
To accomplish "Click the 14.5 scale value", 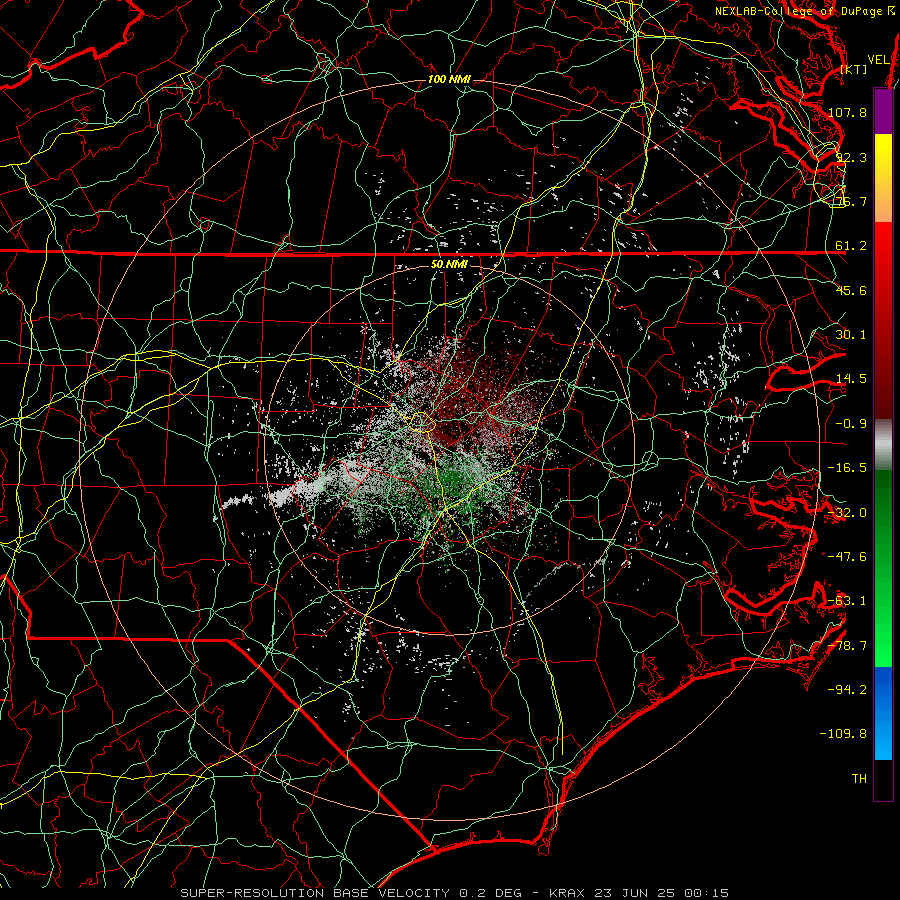I will tap(851, 379).
